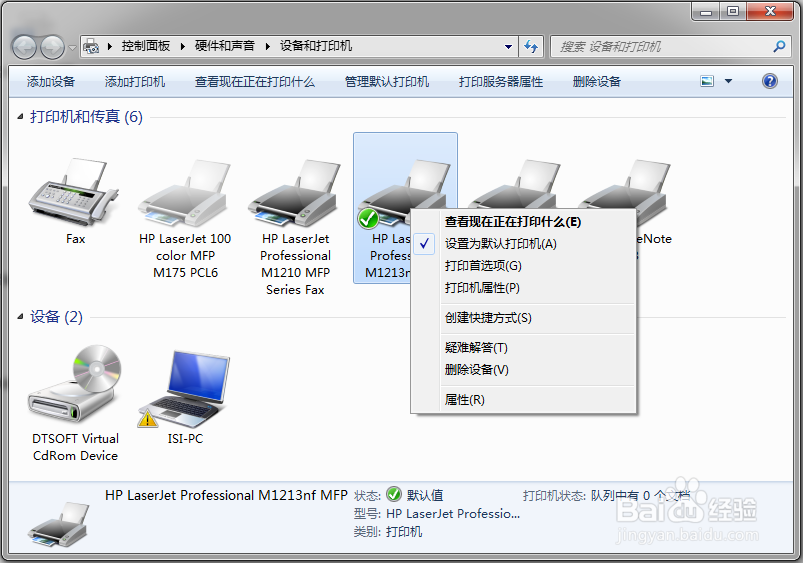The width and height of the screenshot is (803, 563).
Task: Click 添加设备 toolbar button
Action: (x=51, y=81)
